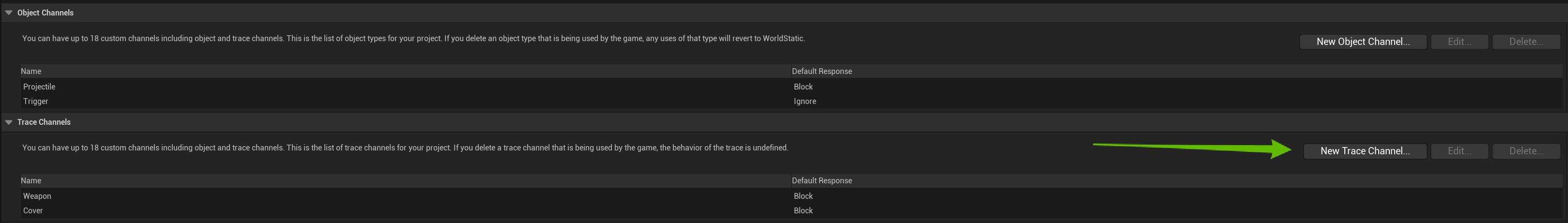The image size is (1568, 223).
Task: Select the Projectile object channel row
Action: click(40, 87)
